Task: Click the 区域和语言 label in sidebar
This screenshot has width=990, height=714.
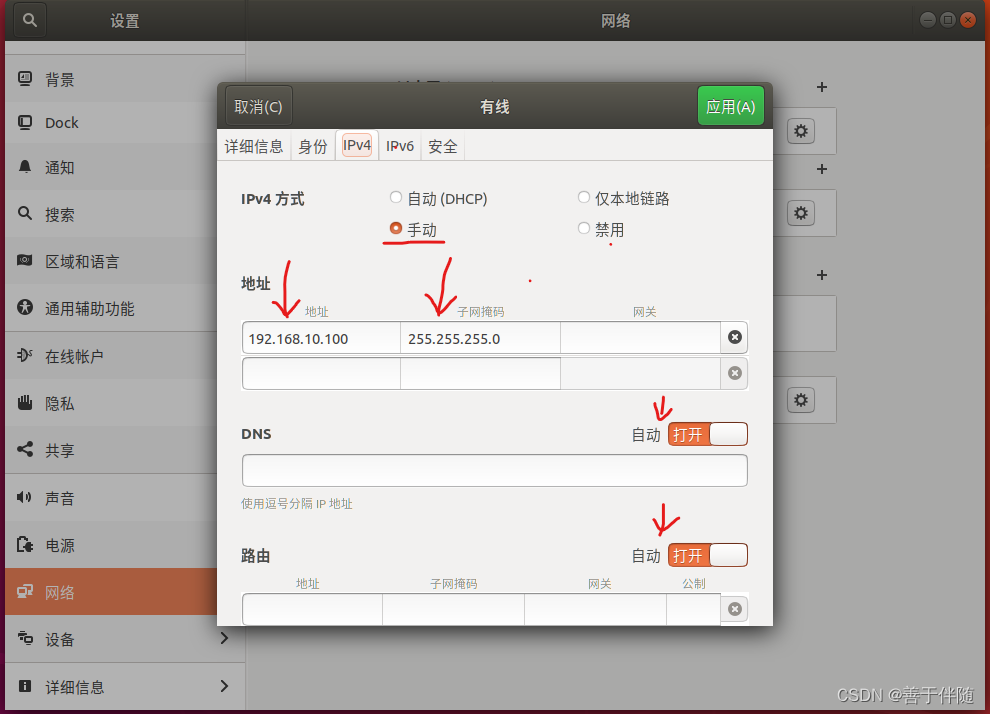Action: pos(82,261)
